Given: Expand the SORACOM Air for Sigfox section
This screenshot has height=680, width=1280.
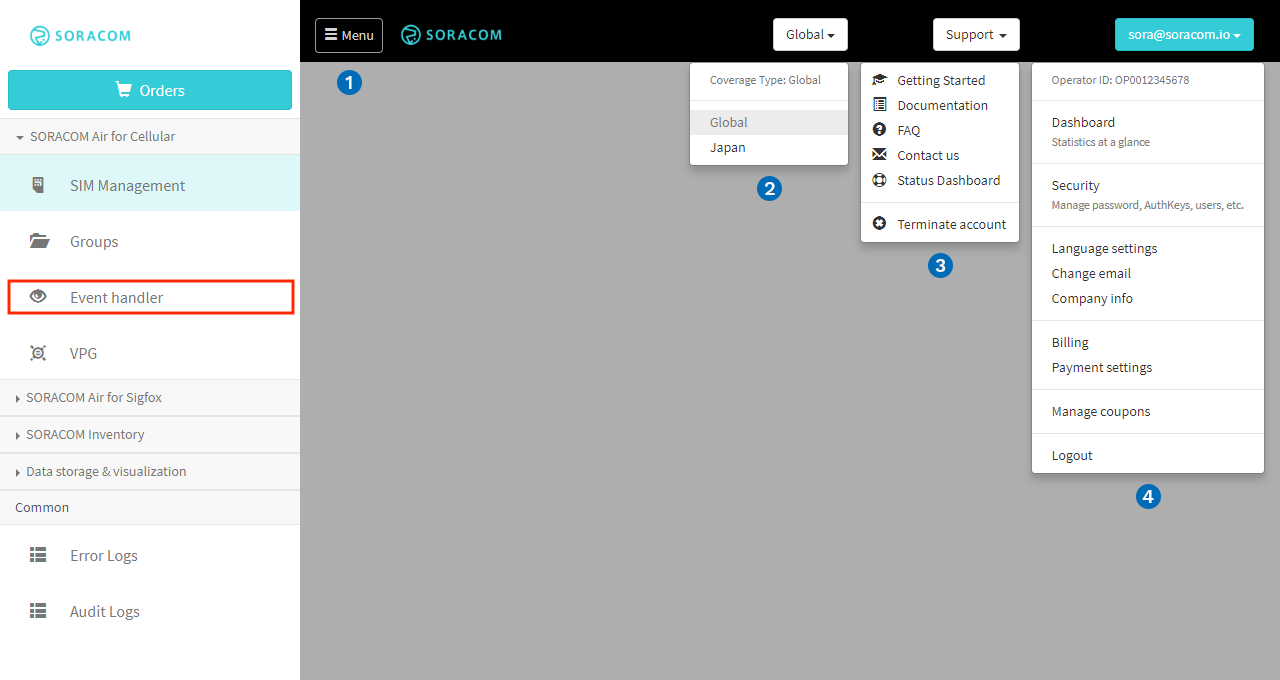Looking at the screenshot, I should 94,397.
